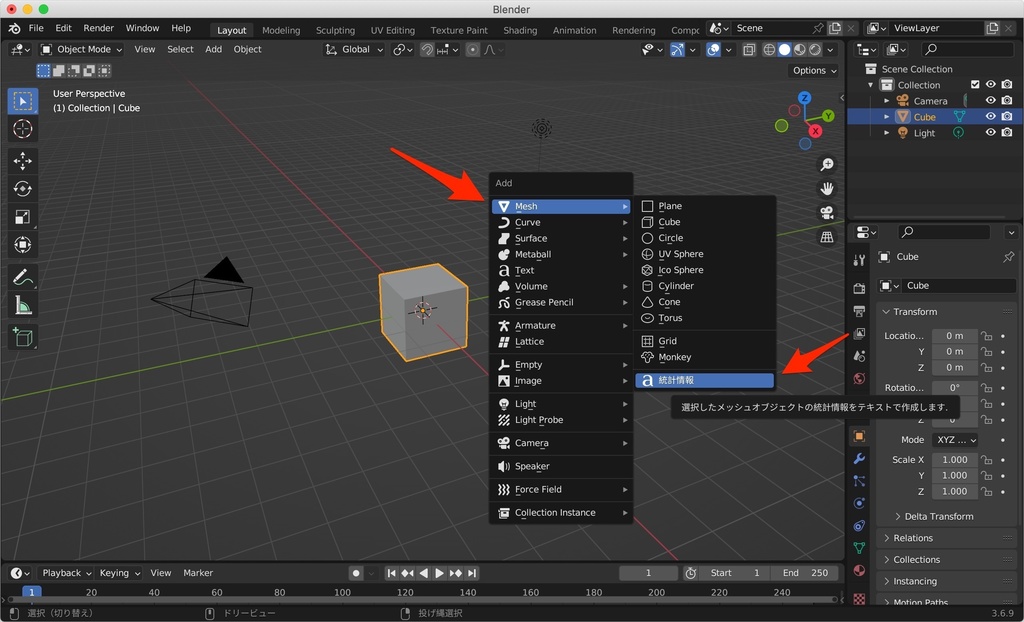Open the transform orientation Global dropdown
This screenshot has width=1024, height=622.
(352, 49)
